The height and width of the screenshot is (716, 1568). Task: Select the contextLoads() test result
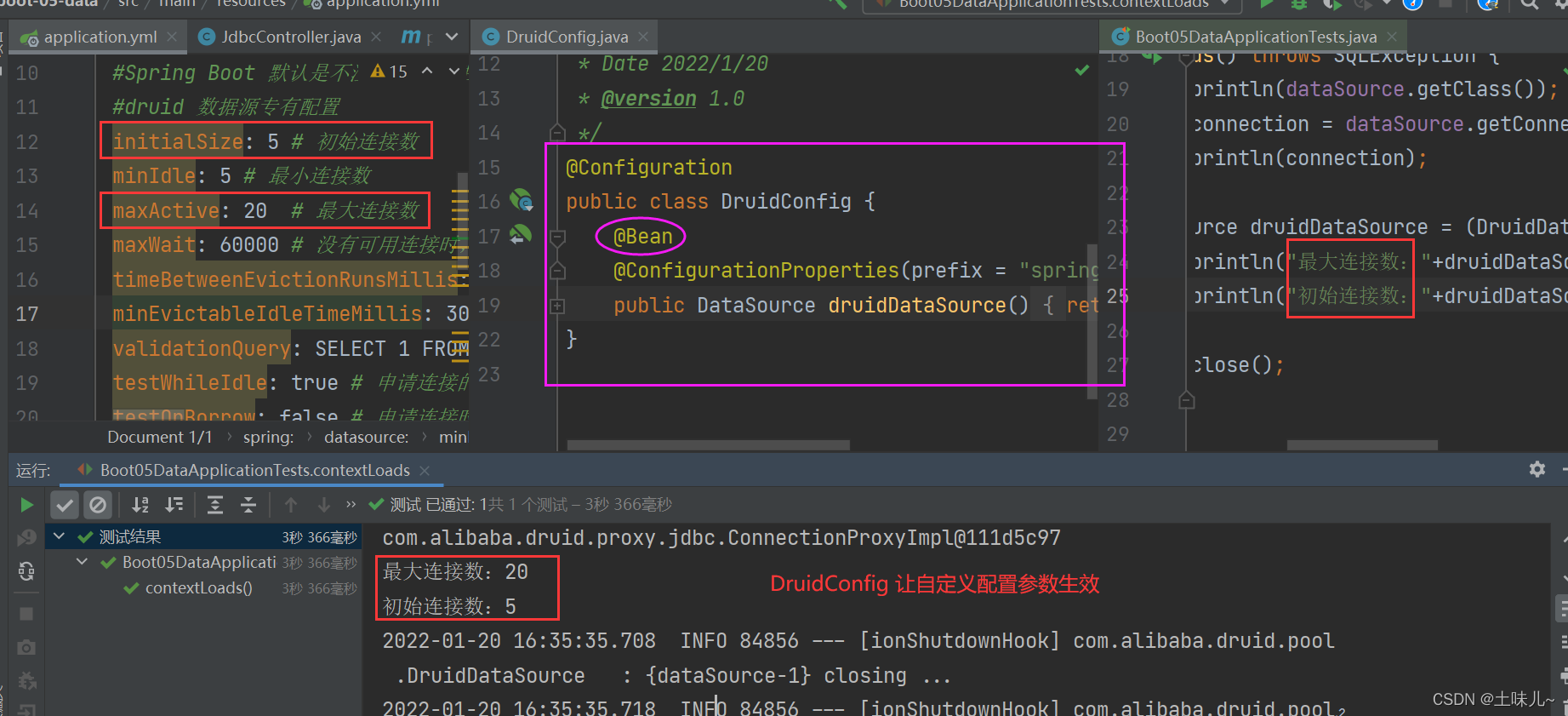199,588
